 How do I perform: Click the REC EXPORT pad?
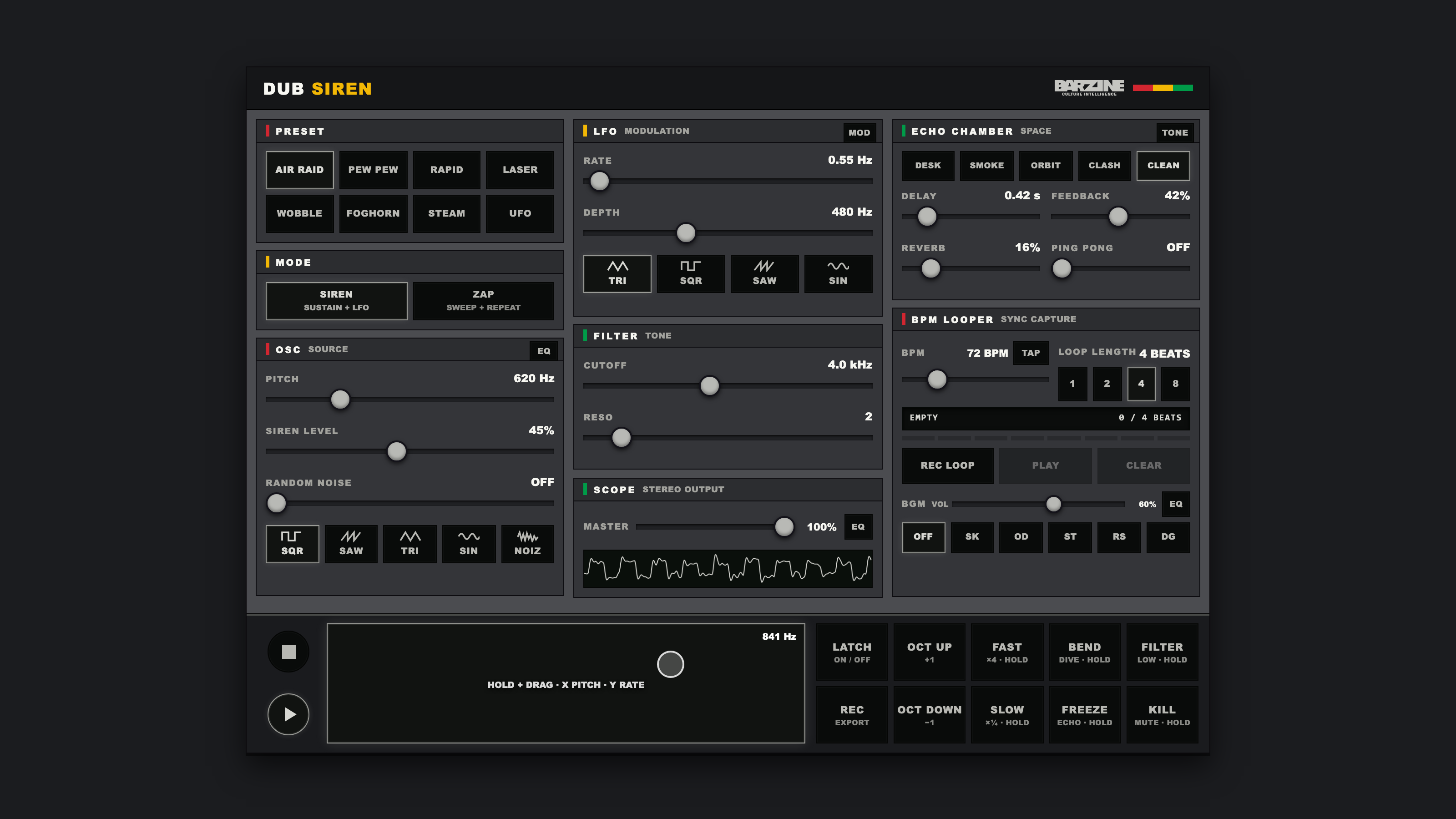[x=852, y=714]
